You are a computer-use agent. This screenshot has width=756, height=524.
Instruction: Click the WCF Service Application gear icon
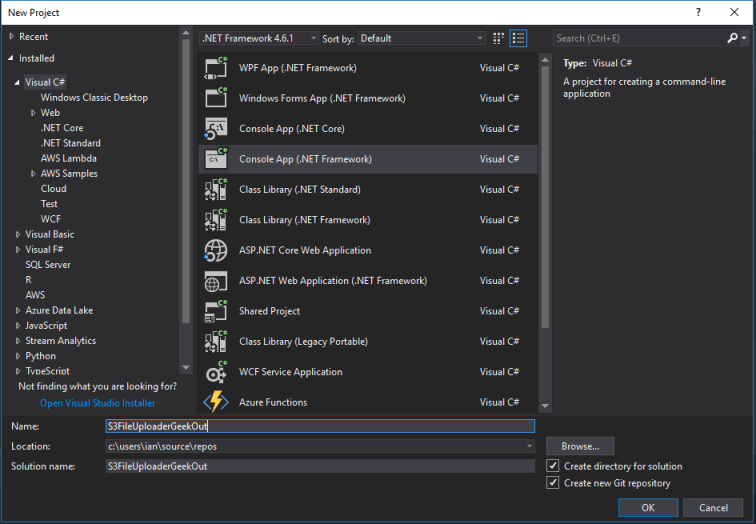click(x=216, y=372)
